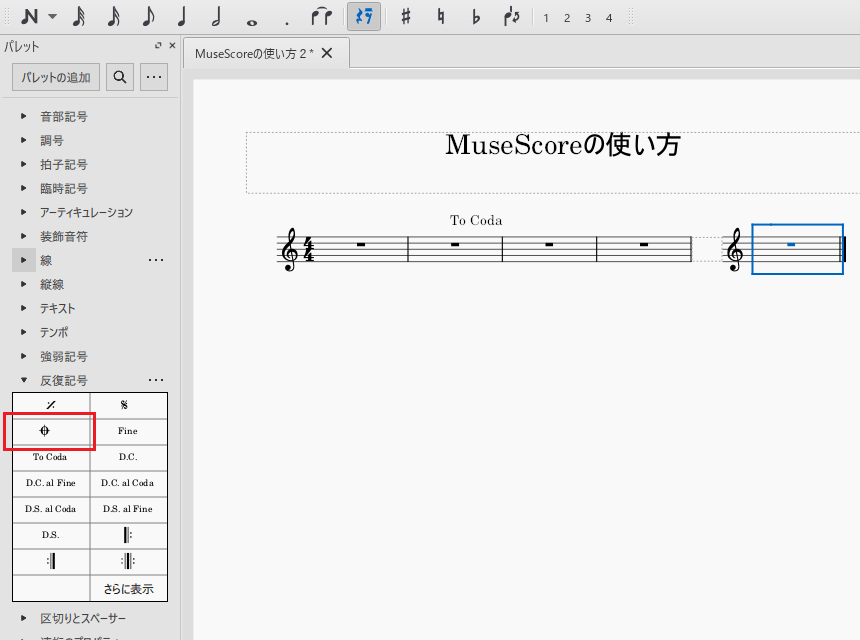860x640 pixels.
Task: Open the more options for 線 palette
Action: tap(156, 260)
